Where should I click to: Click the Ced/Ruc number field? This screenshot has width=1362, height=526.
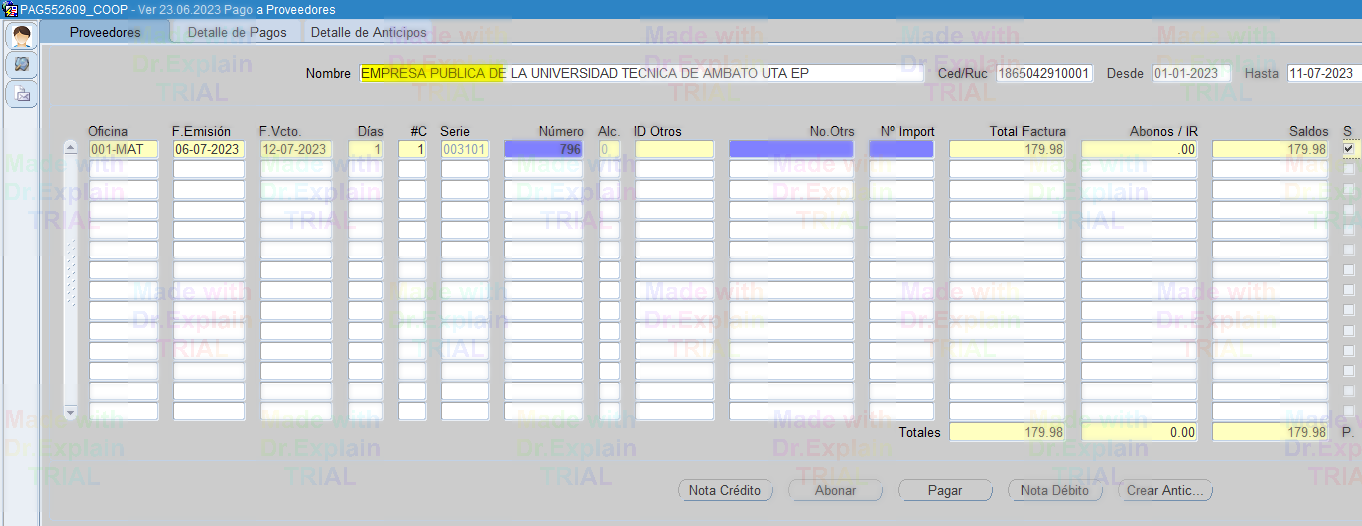click(1045, 74)
